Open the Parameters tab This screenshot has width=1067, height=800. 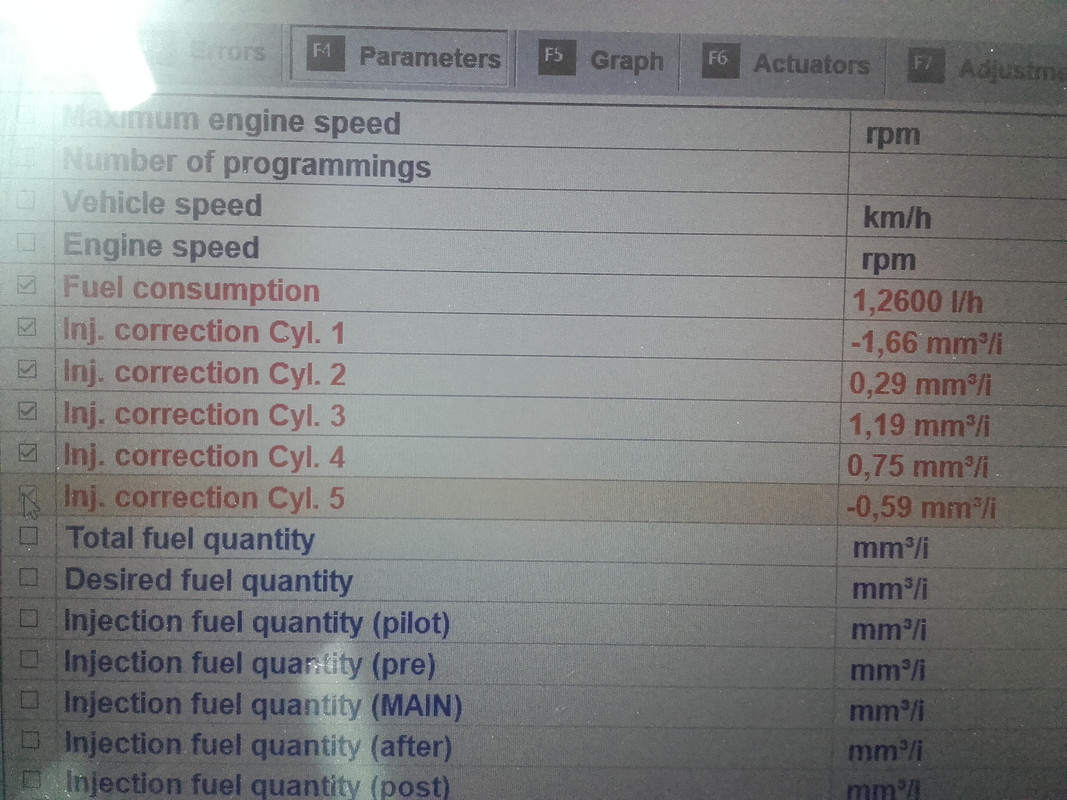pyautogui.click(x=400, y=57)
